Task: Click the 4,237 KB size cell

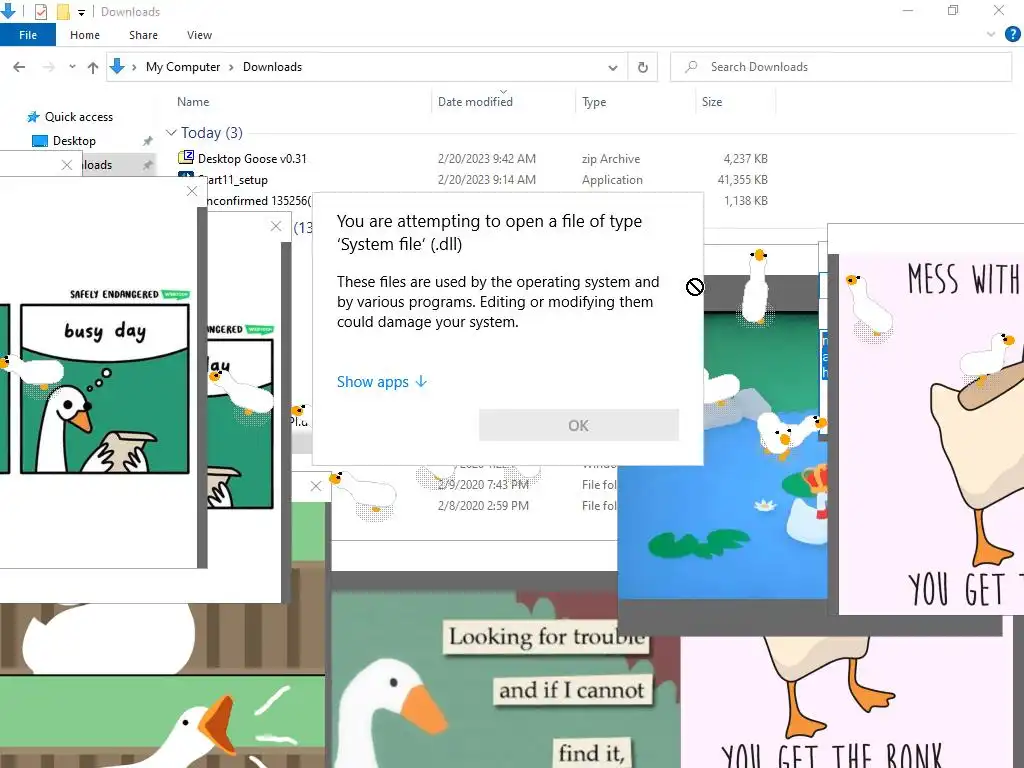Action: pyautogui.click(x=745, y=159)
